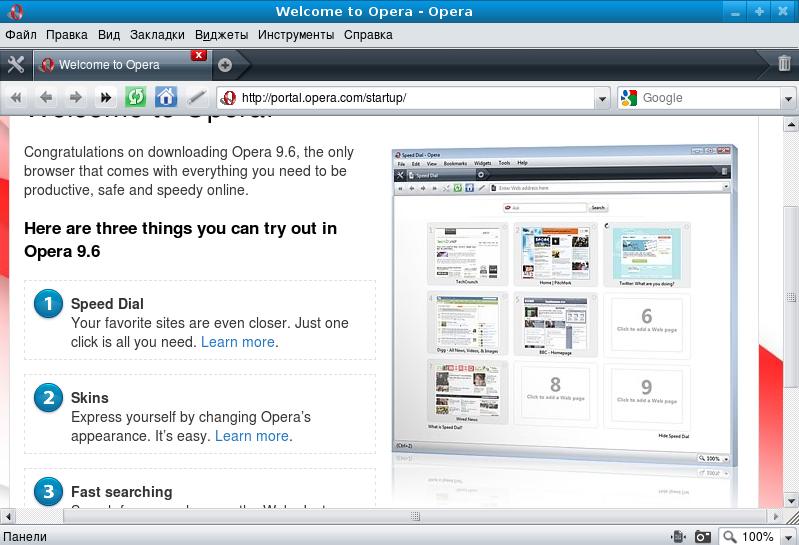Click the 'Here are three things' heading
The width and height of the screenshot is (799, 545).
pyautogui.click(x=180, y=240)
